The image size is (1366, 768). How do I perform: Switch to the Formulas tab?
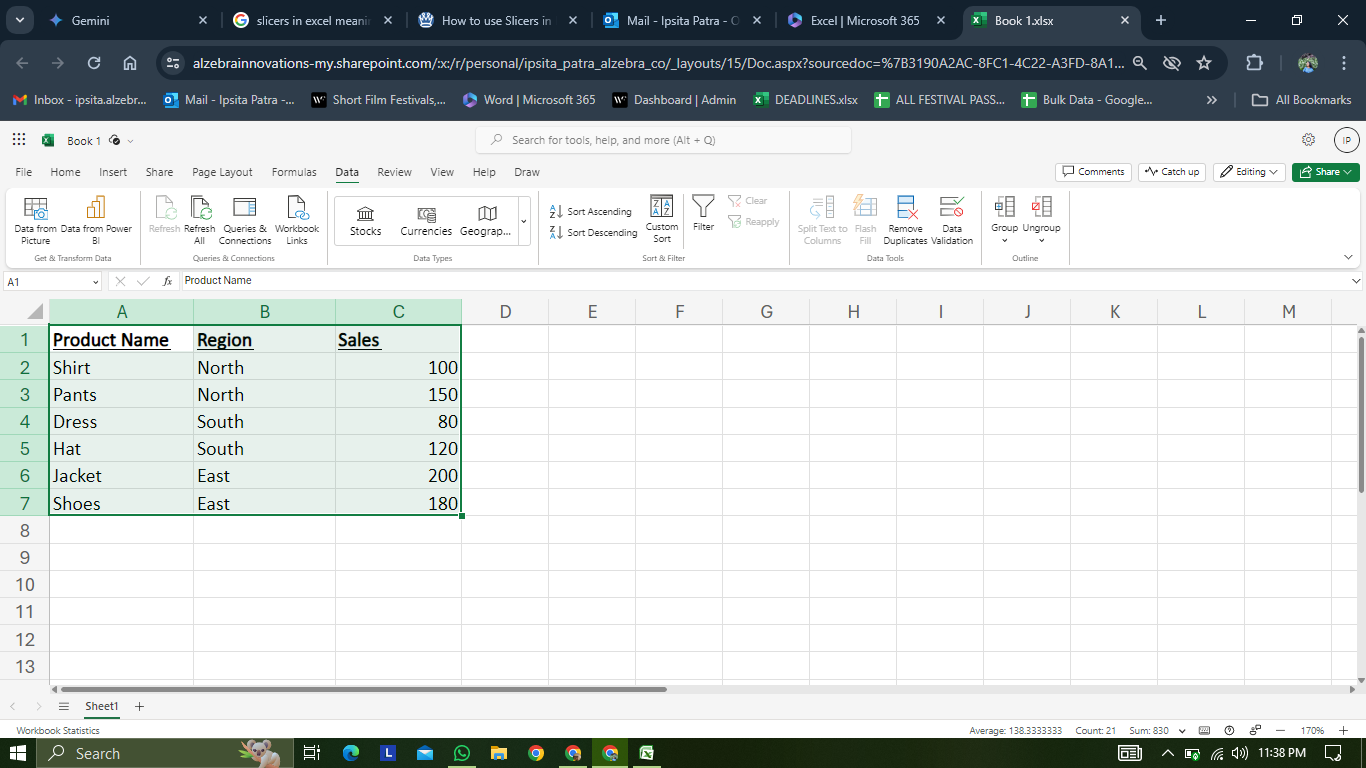(x=294, y=172)
